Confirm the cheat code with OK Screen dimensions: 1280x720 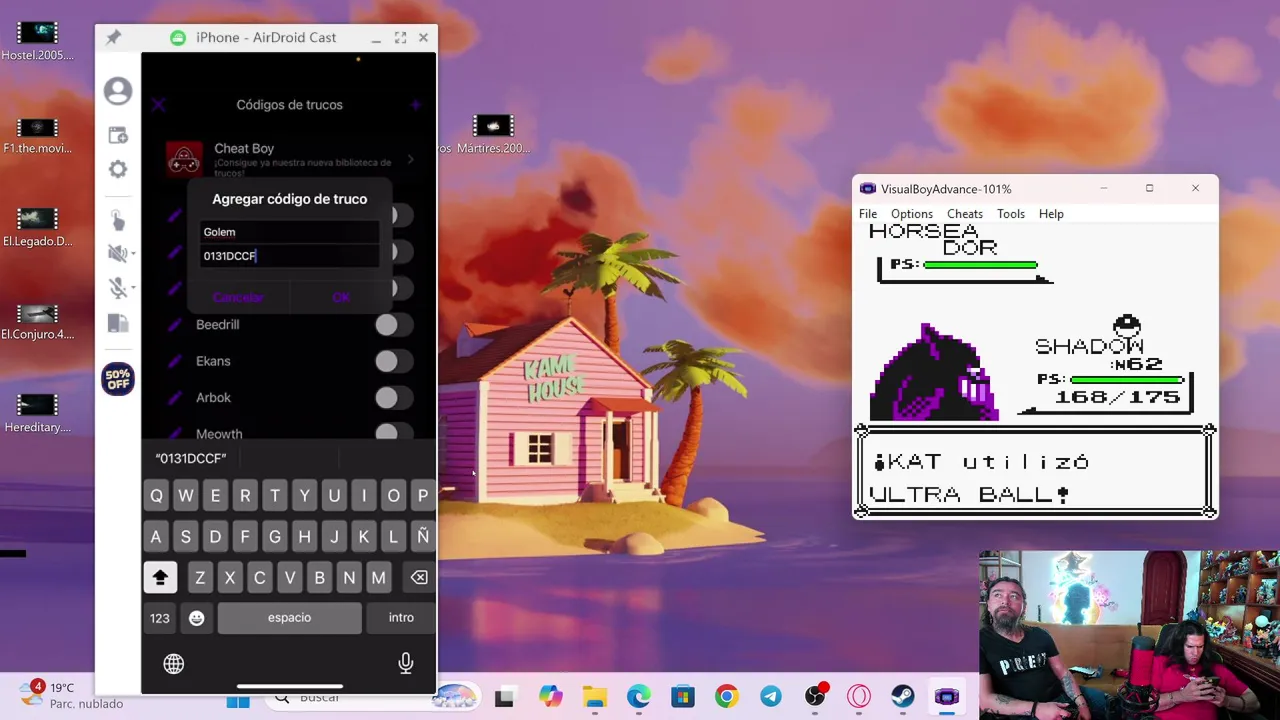(x=341, y=297)
